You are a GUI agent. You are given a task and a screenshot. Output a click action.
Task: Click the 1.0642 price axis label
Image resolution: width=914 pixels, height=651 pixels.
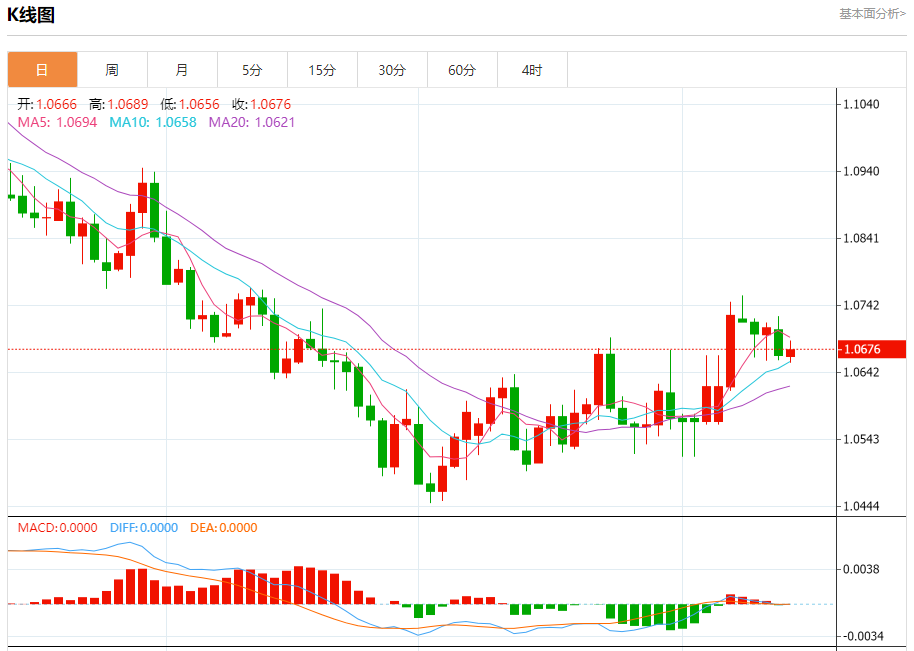tap(862, 372)
